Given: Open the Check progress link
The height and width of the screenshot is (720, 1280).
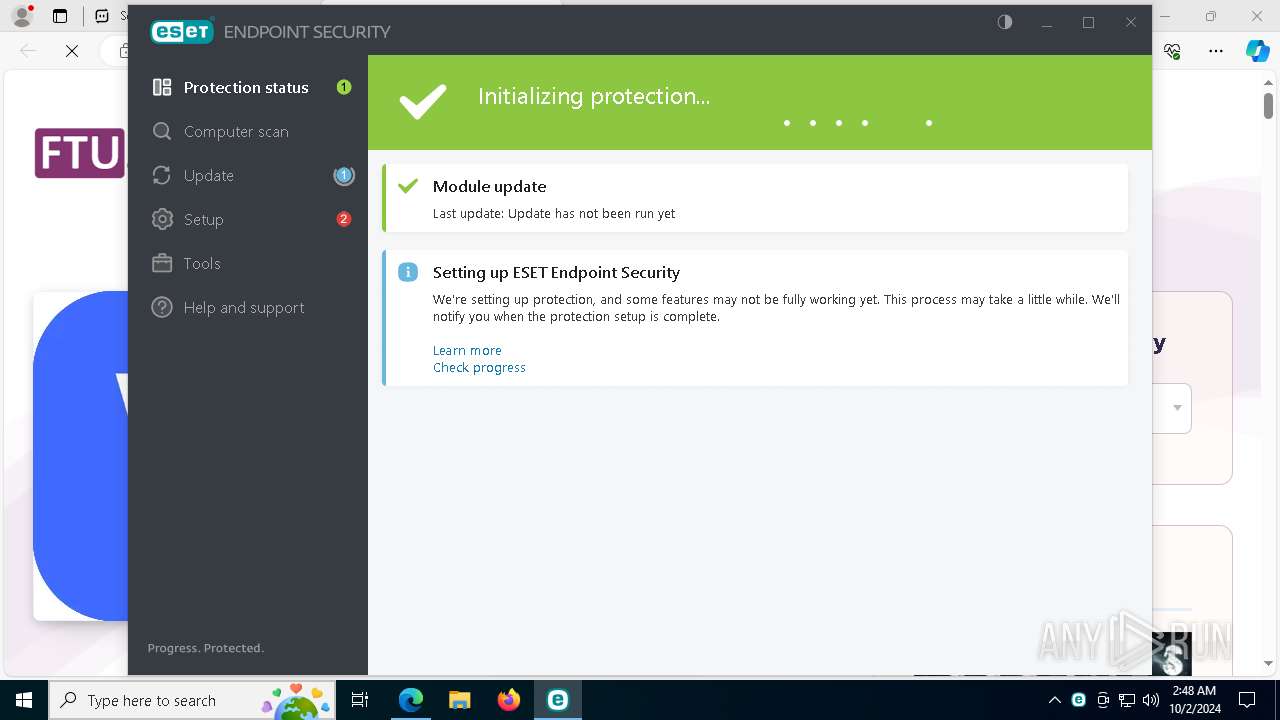Looking at the screenshot, I should (x=479, y=367).
